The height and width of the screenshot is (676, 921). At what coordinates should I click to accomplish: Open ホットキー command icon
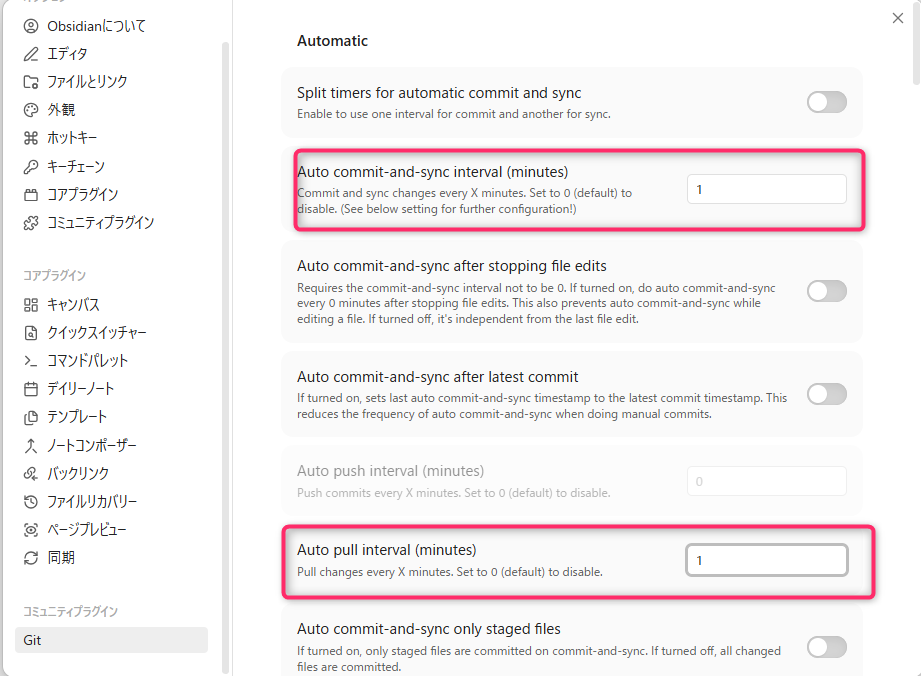coord(31,138)
